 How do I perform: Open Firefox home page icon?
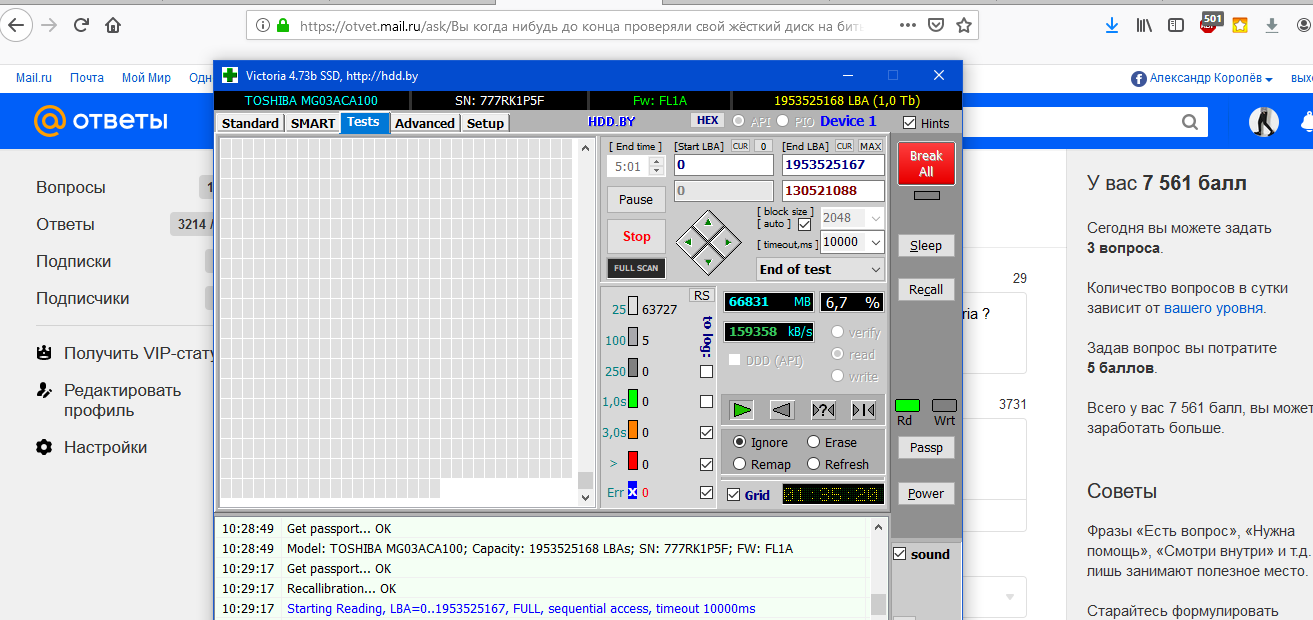click(x=113, y=25)
